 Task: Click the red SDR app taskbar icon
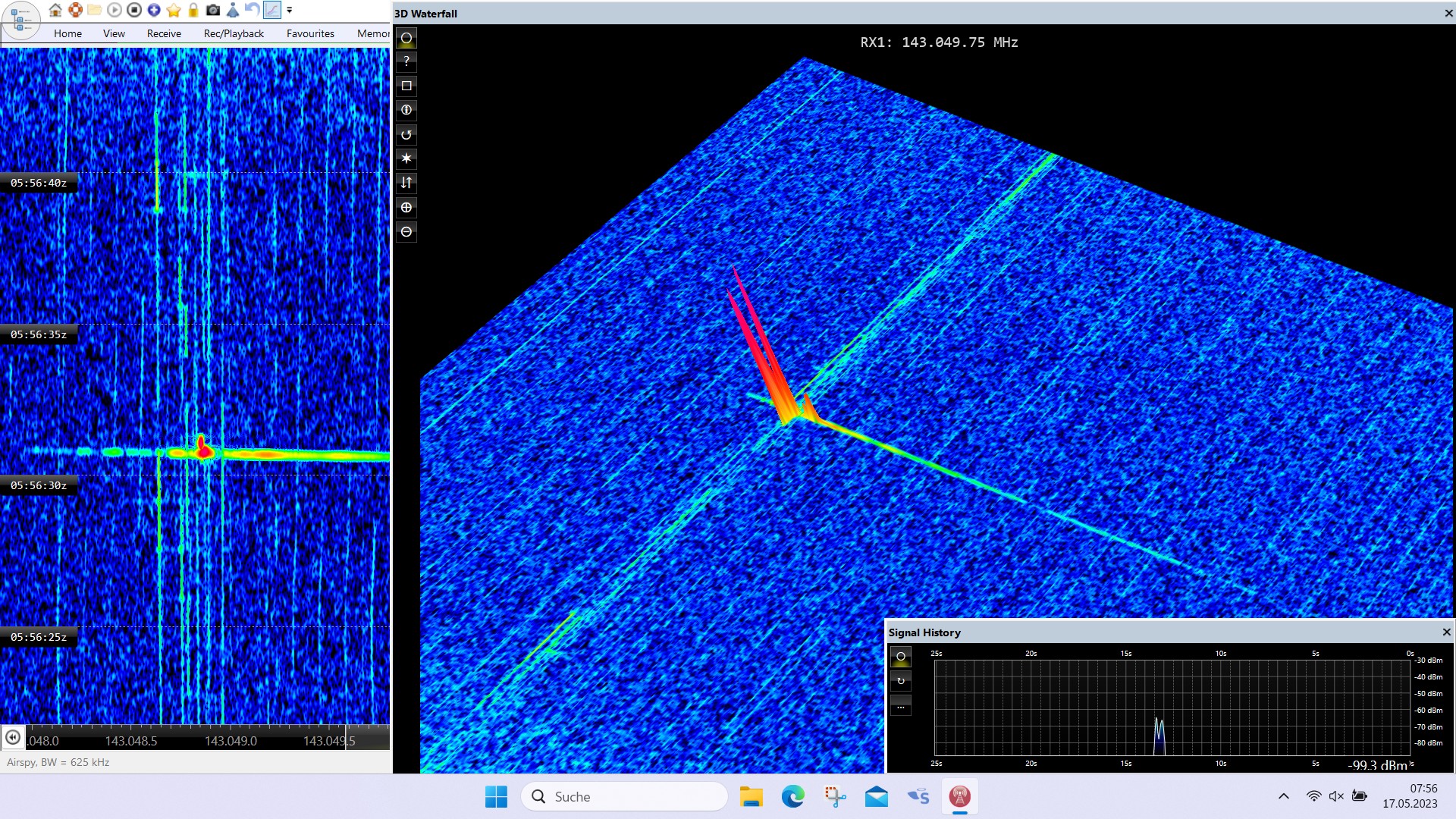960,796
